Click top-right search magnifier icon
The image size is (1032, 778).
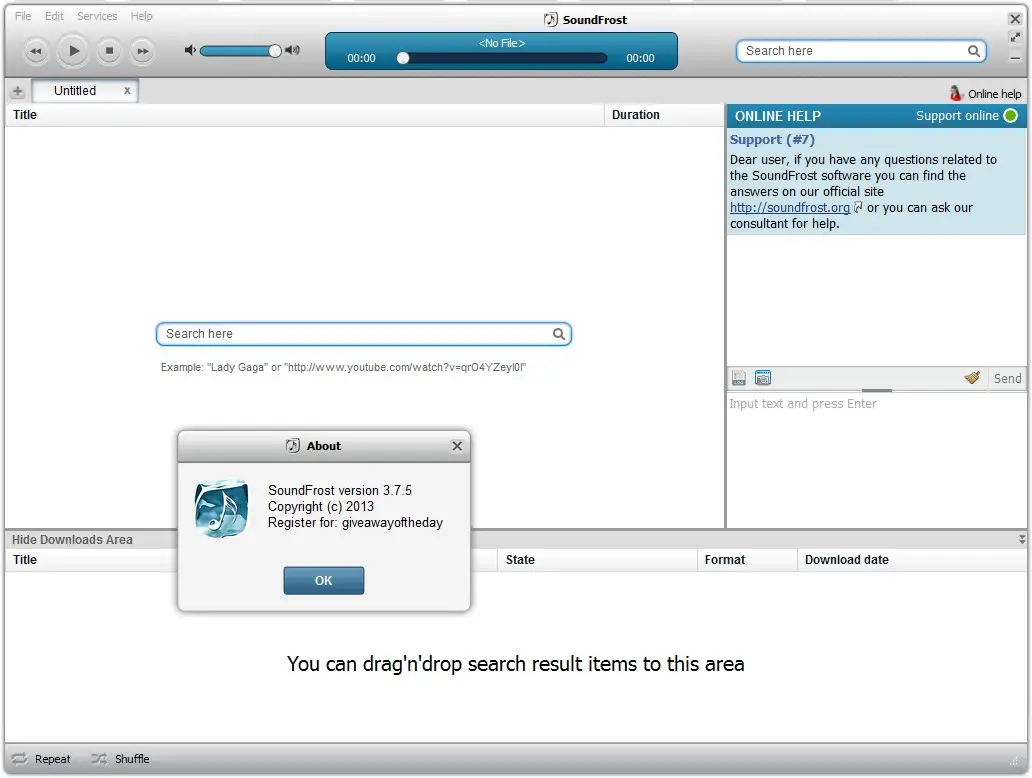(973, 51)
